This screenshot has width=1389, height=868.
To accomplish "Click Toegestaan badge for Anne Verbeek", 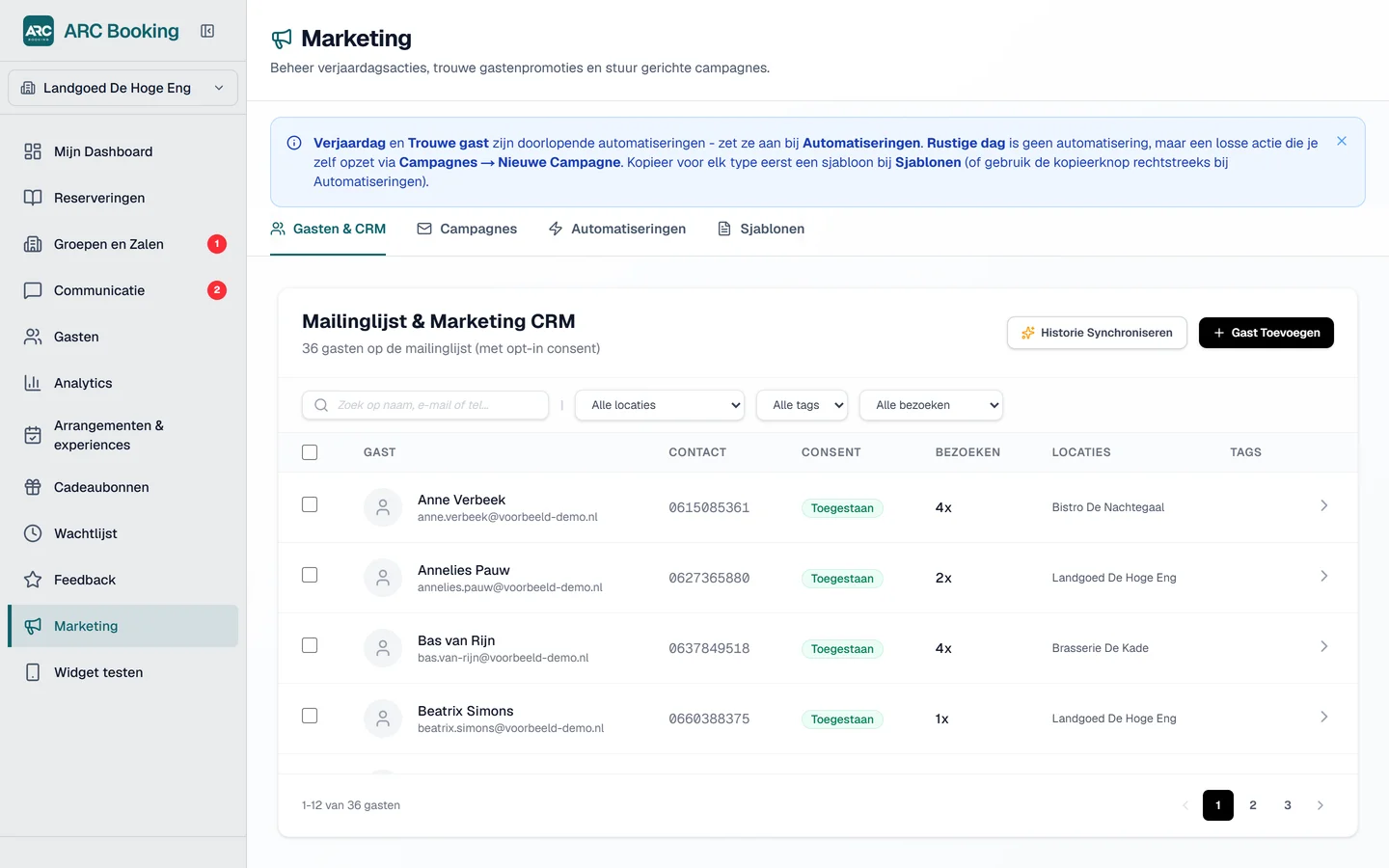I will (x=842, y=508).
